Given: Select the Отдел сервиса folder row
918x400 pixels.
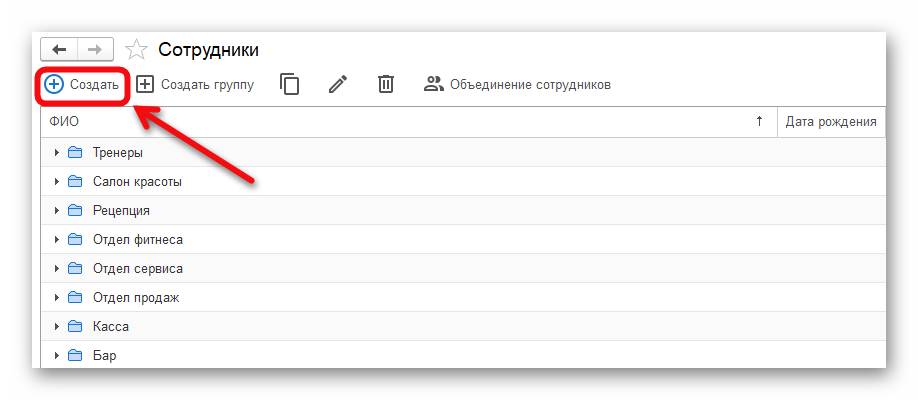Looking at the screenshot, I should click(x=138, y=269).
